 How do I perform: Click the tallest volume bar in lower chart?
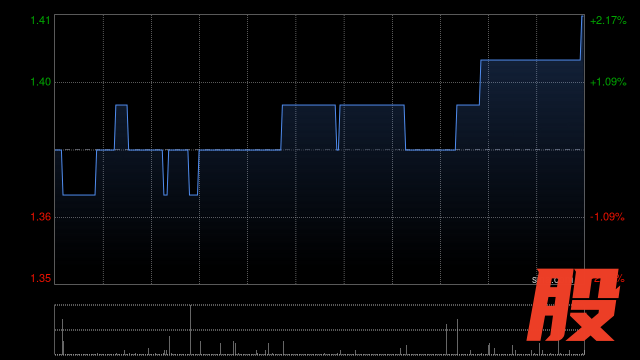(x=190, y=330)
